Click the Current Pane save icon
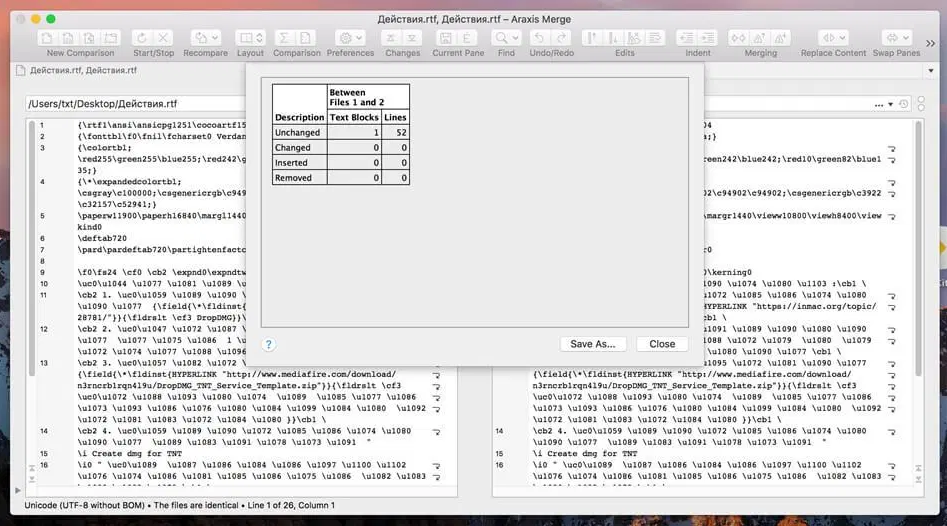 click(446, 38)
